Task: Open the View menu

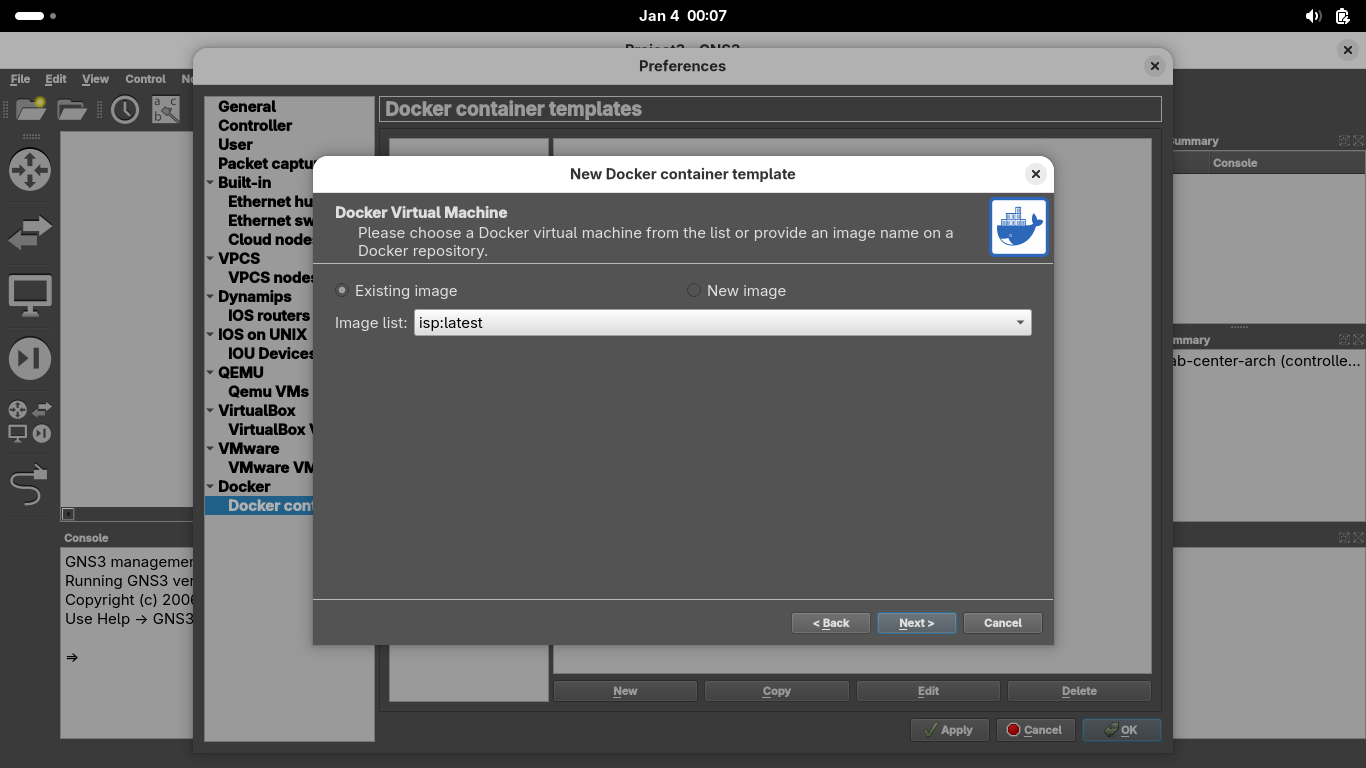Action: [95, 79]
